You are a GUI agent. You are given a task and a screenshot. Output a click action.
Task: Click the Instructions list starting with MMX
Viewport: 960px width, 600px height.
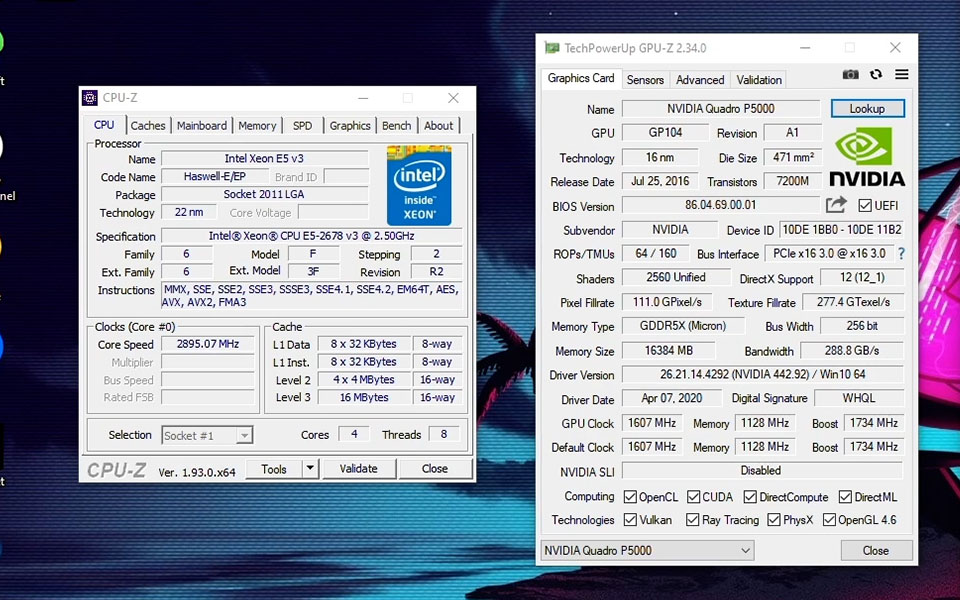click(x=311, y=296)
